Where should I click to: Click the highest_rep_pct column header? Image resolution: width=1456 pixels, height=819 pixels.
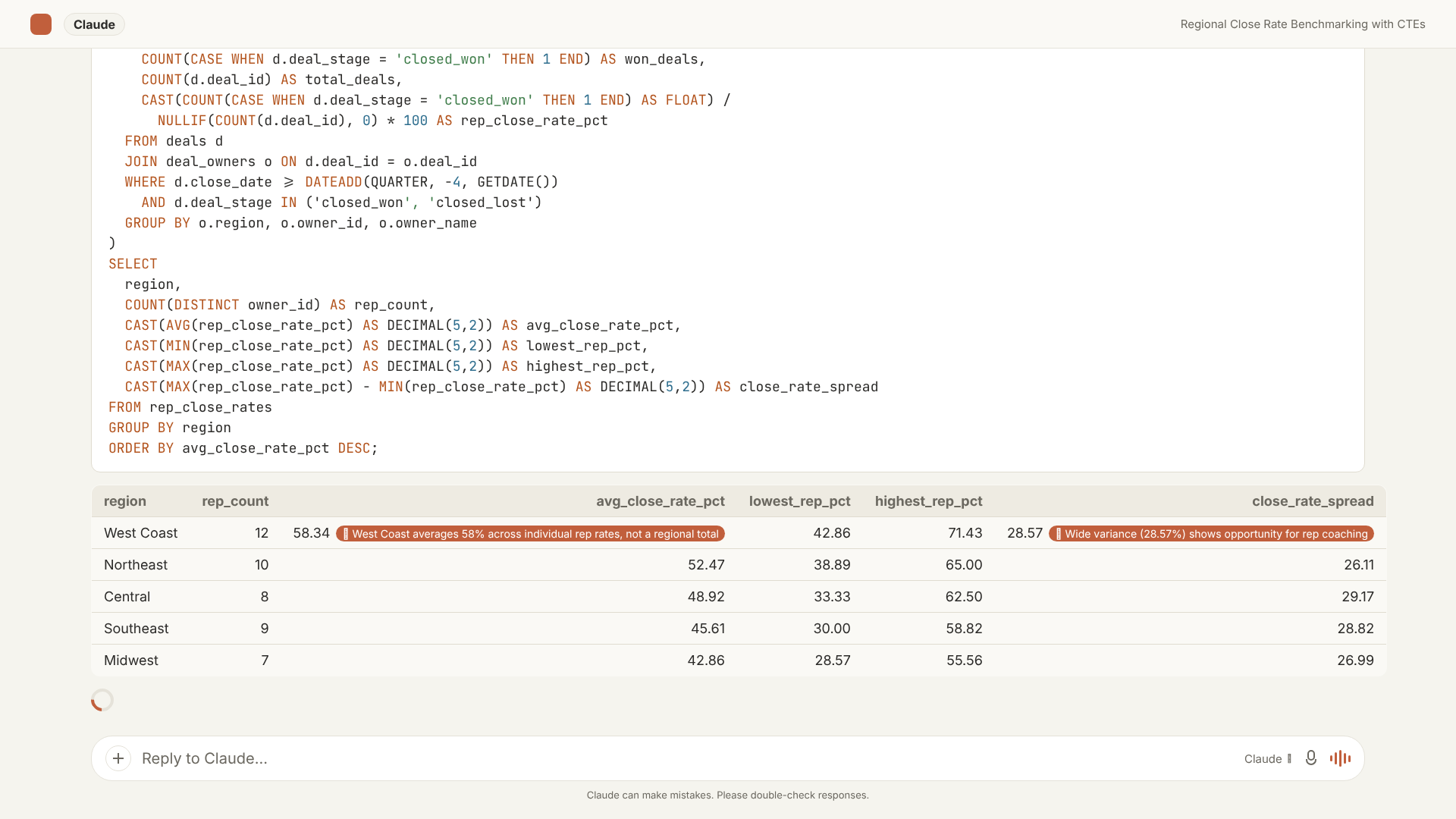(928, 501)
